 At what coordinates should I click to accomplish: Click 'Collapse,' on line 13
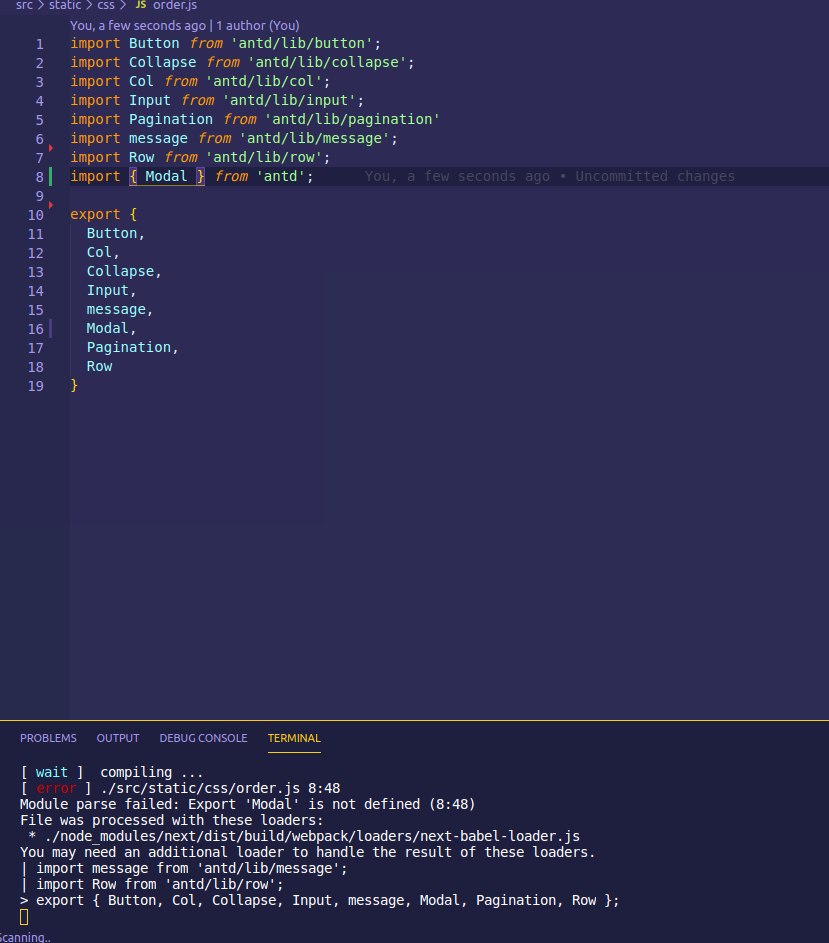(x=124, y=271)
